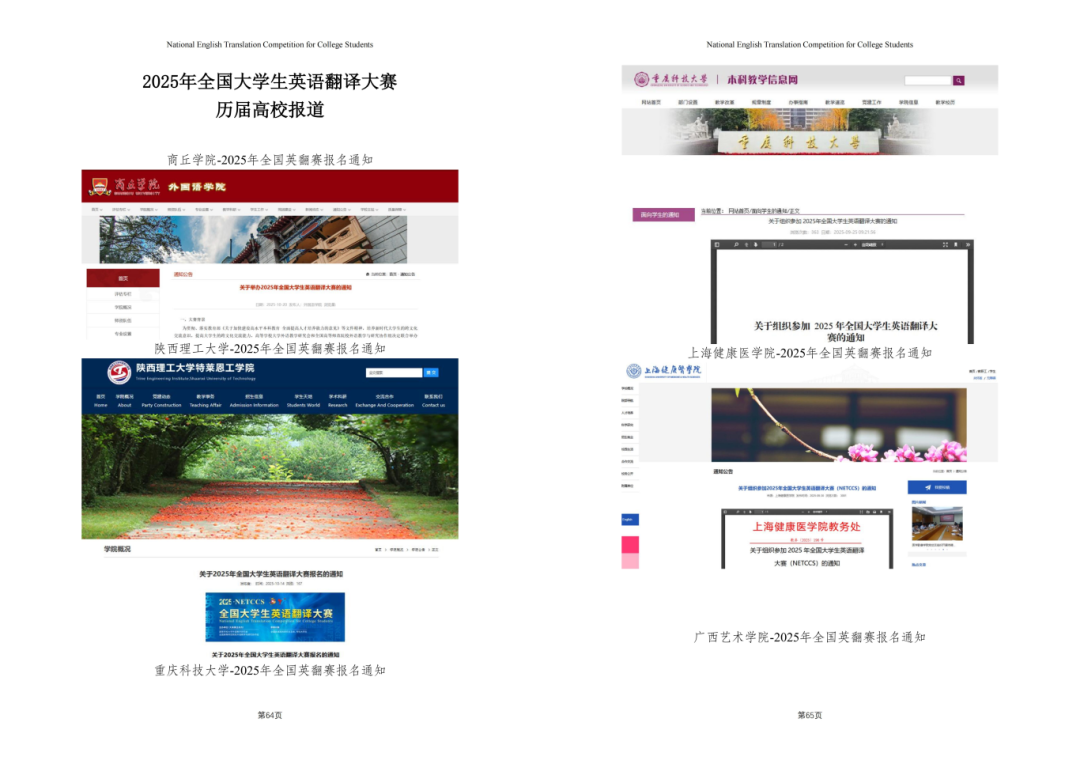
Task: Click the heading 广西艺术学院-2025年全国英翻赛报名通知
Action: point(810,637)
